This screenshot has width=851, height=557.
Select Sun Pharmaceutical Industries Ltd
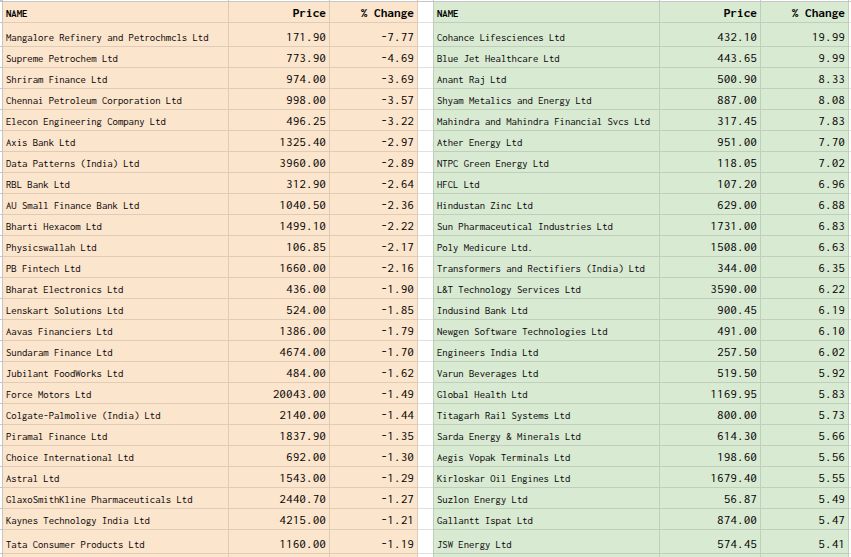click(x=524, y=226)
